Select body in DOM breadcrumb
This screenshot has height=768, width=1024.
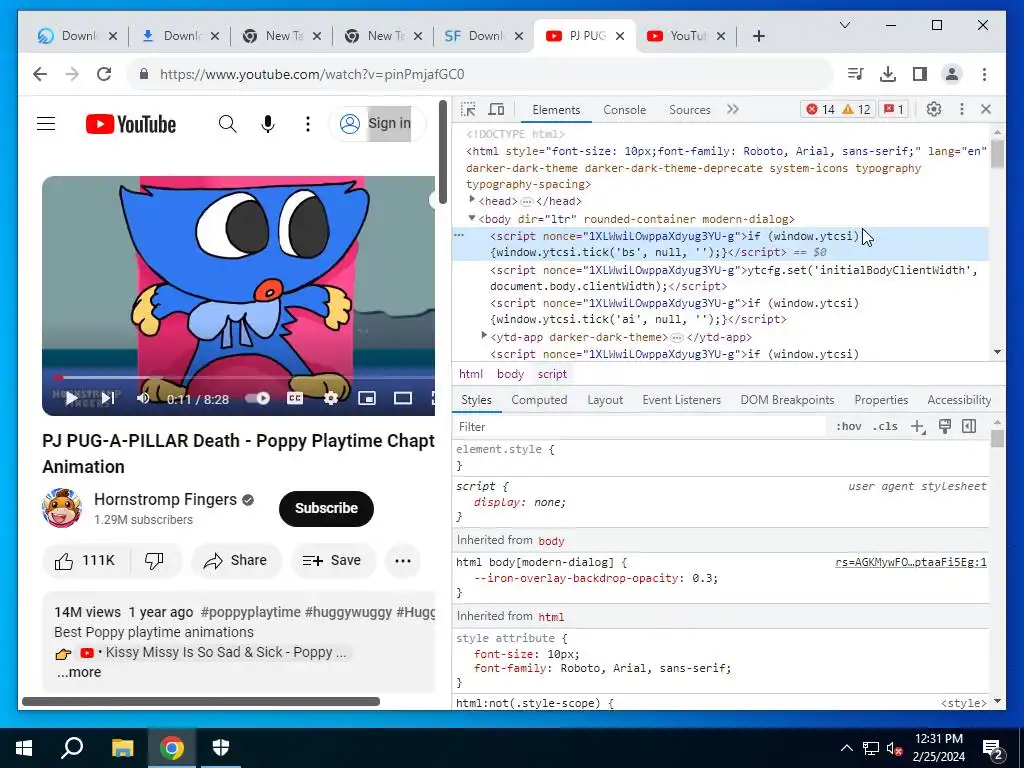[x=510, y=374]
